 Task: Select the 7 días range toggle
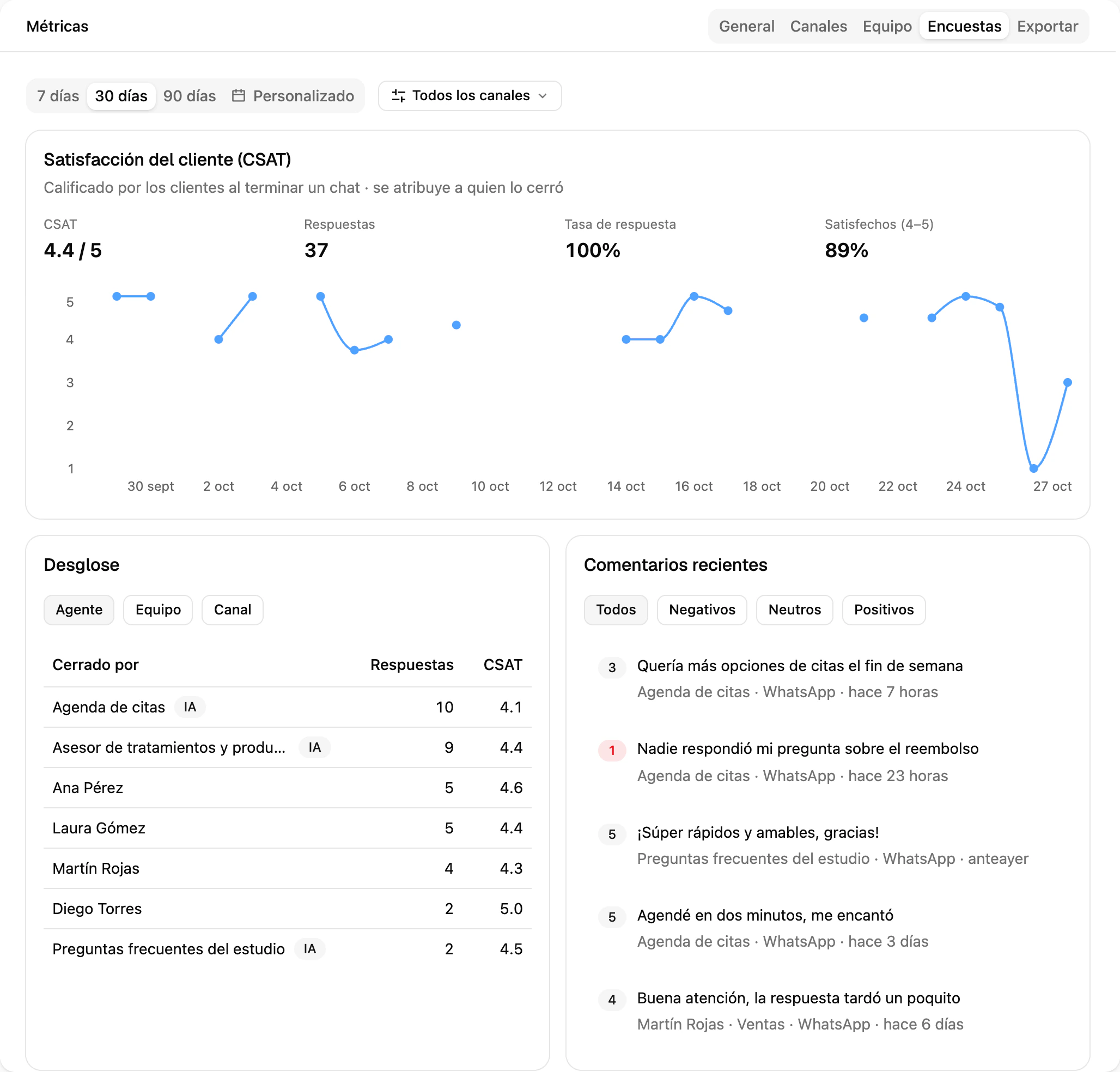pos(58,95)
